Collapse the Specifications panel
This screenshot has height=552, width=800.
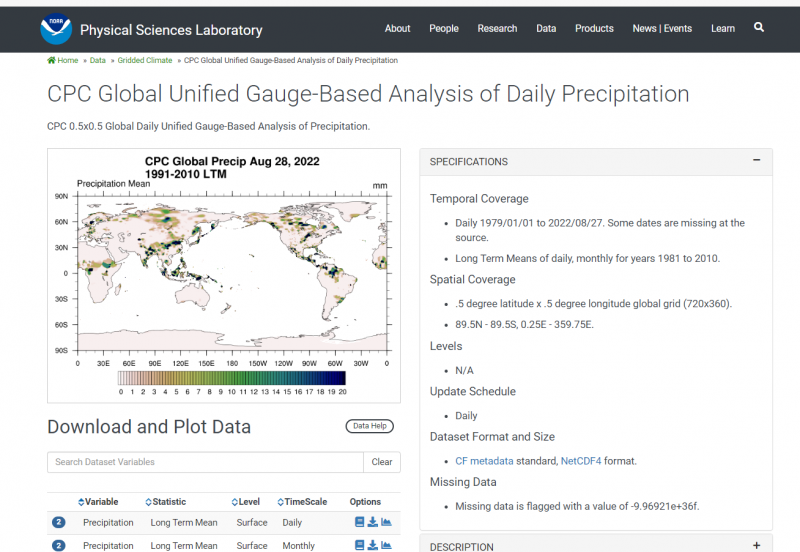[756, 161]
